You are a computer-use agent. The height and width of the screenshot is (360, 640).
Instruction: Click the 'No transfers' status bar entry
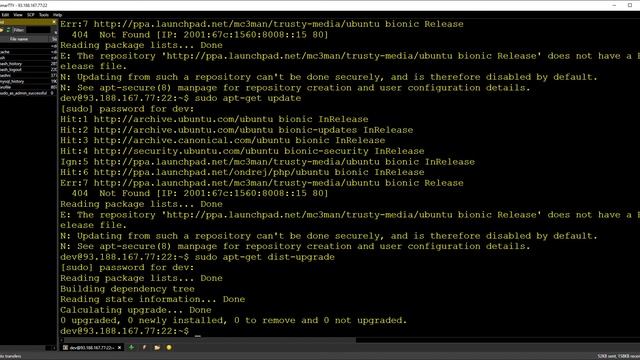point(10,356)
